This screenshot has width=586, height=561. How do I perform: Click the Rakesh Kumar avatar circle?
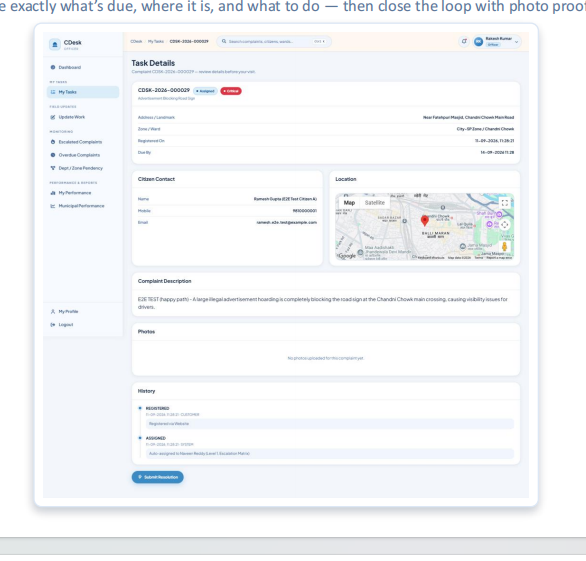click(x=478, y=42)
